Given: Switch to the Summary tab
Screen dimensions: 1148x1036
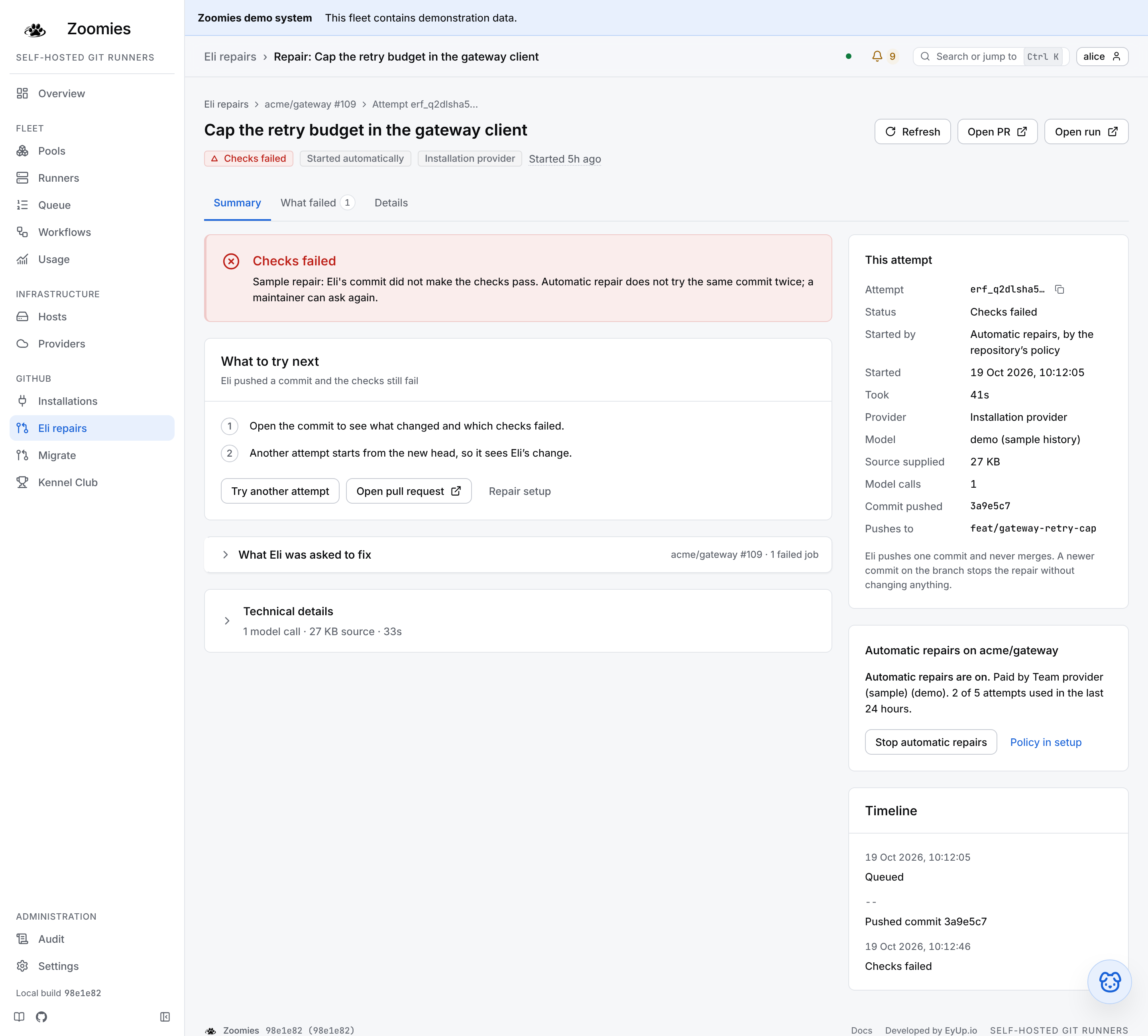Looking at the screenshot, I should pos(237,203).
